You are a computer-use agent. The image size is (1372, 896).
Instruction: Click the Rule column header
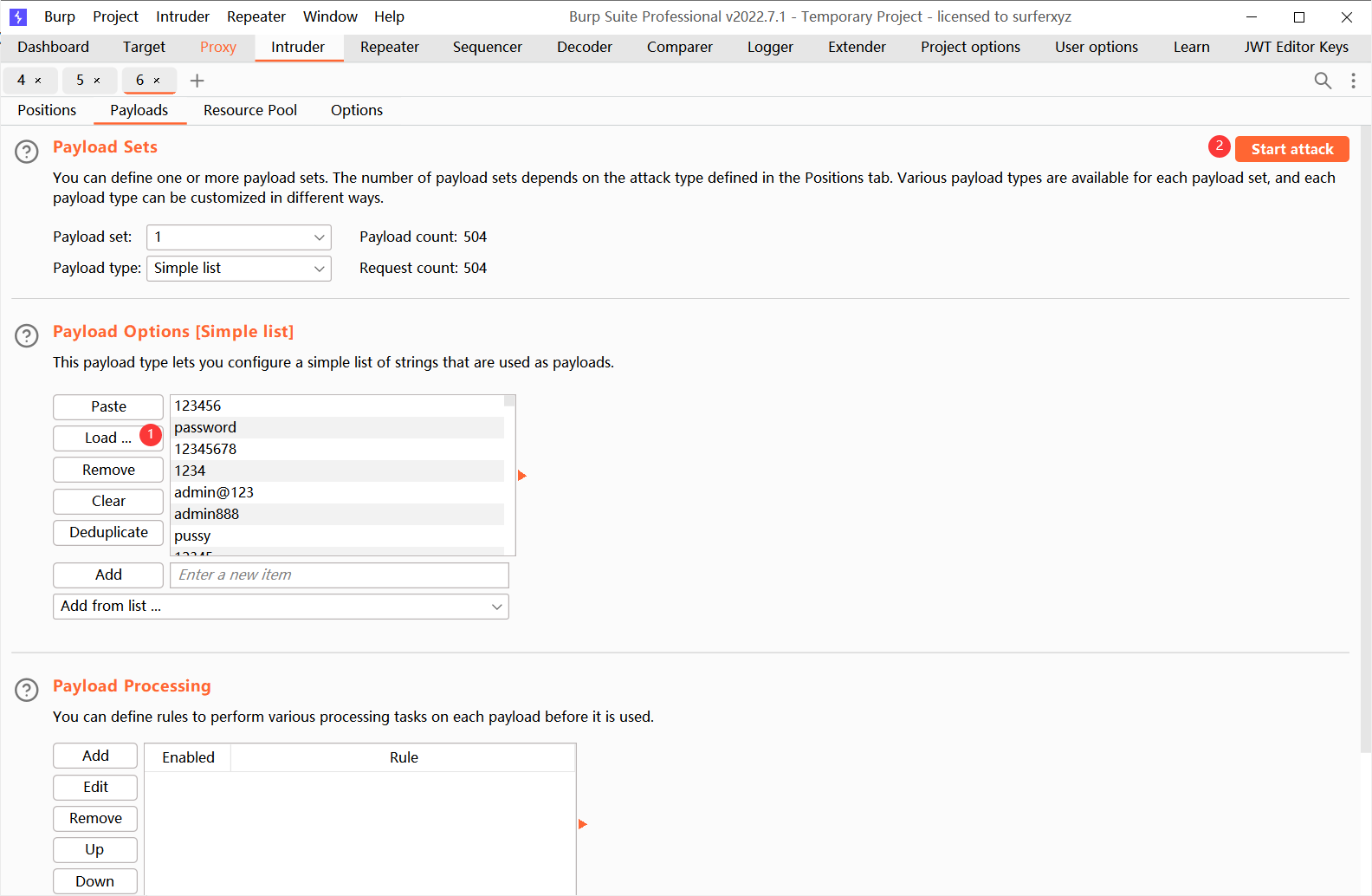pos(404,758)
